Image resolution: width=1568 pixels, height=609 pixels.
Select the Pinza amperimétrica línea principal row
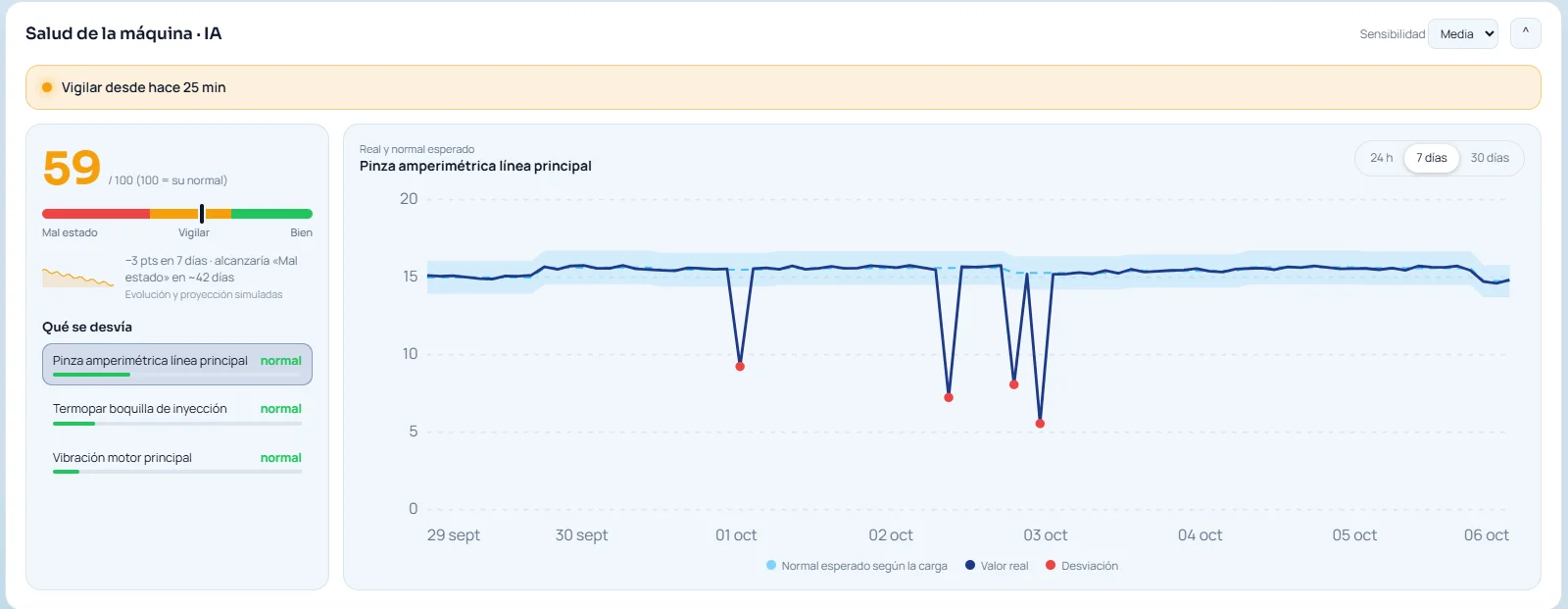(177, 364)
